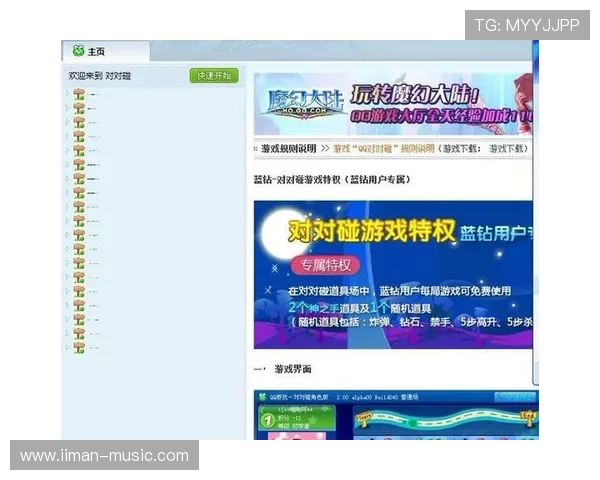This screenshot has height=480, width=600.
Task: Click the 游戏规则说明 breadcrumb text
Action: (x=289, y=149)
